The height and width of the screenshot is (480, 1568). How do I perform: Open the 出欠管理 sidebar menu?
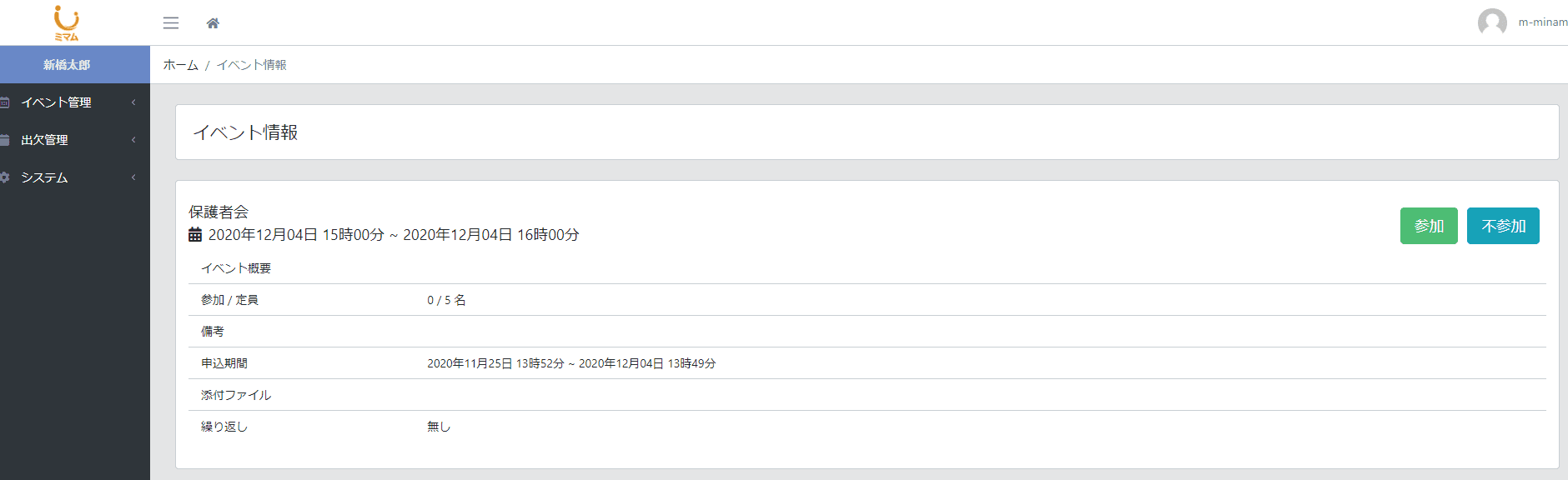[x=45, y=140]
